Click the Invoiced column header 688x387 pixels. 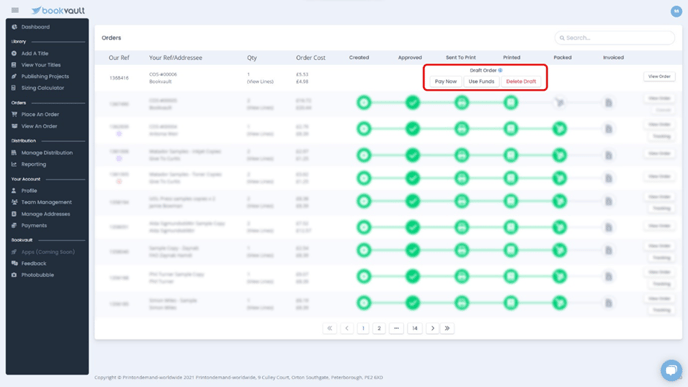click(x=613, y=57)
